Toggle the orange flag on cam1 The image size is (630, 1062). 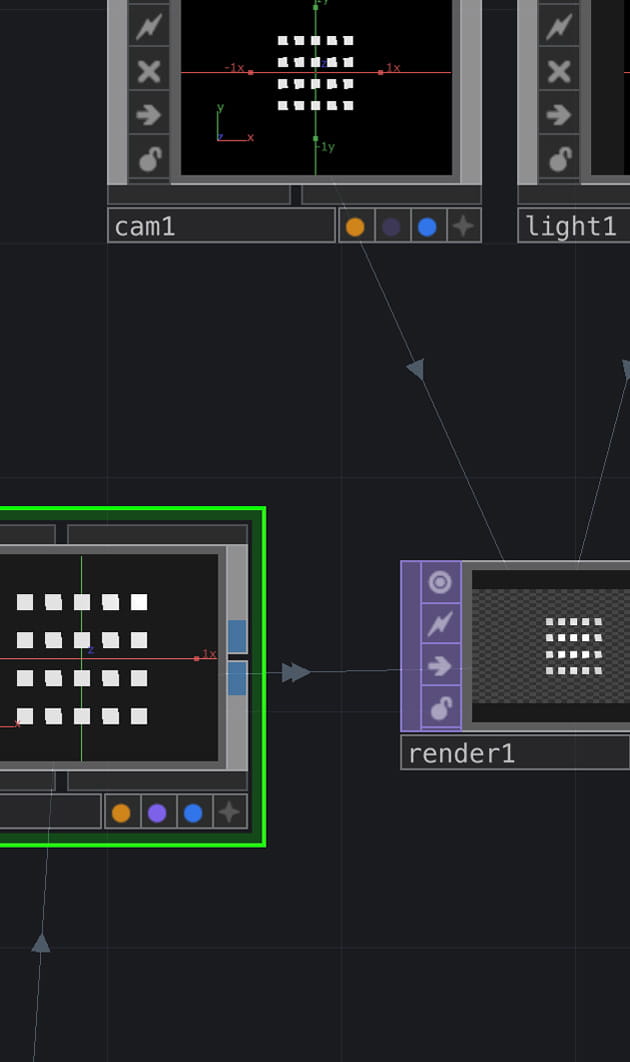point(355,227)
